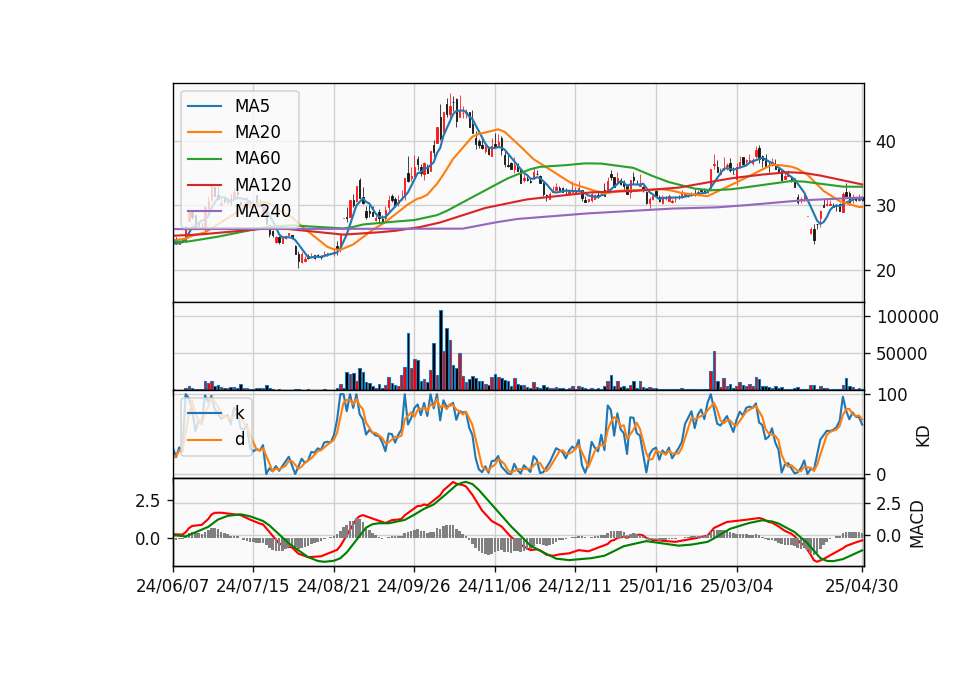
Task: Click the 25/04/30 date tick label
Action: pos(862,586)
